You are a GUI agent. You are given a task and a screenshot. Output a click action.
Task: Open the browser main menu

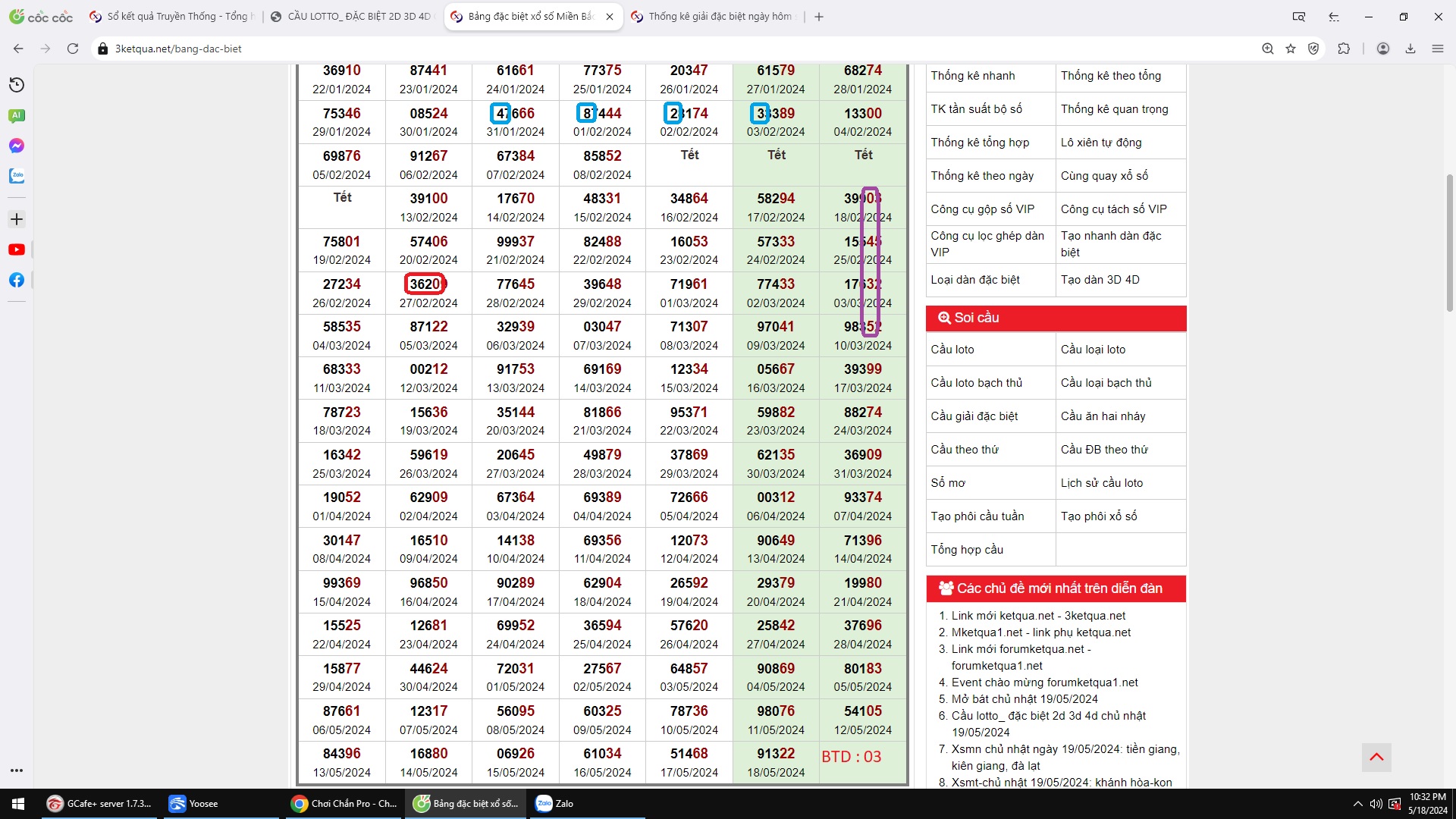(x=1438, y=49)
